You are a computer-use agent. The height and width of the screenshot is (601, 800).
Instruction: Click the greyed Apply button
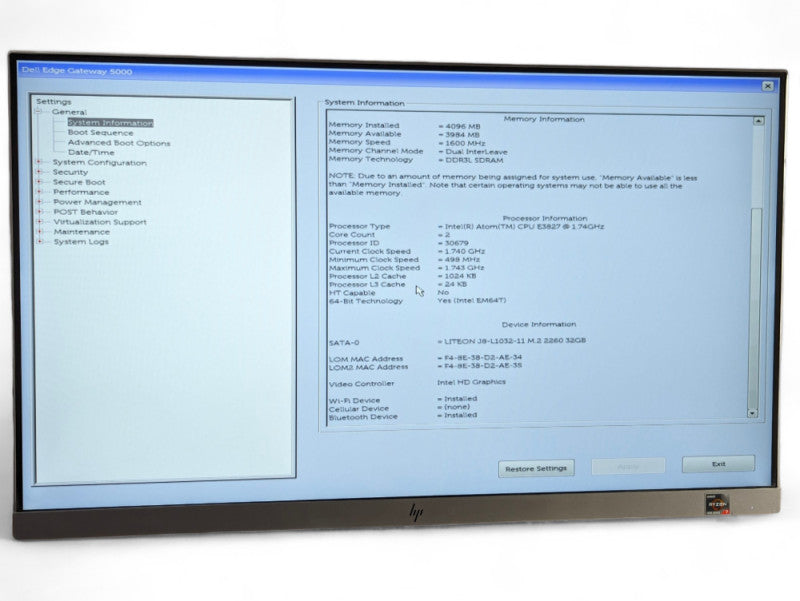(628, 466)
